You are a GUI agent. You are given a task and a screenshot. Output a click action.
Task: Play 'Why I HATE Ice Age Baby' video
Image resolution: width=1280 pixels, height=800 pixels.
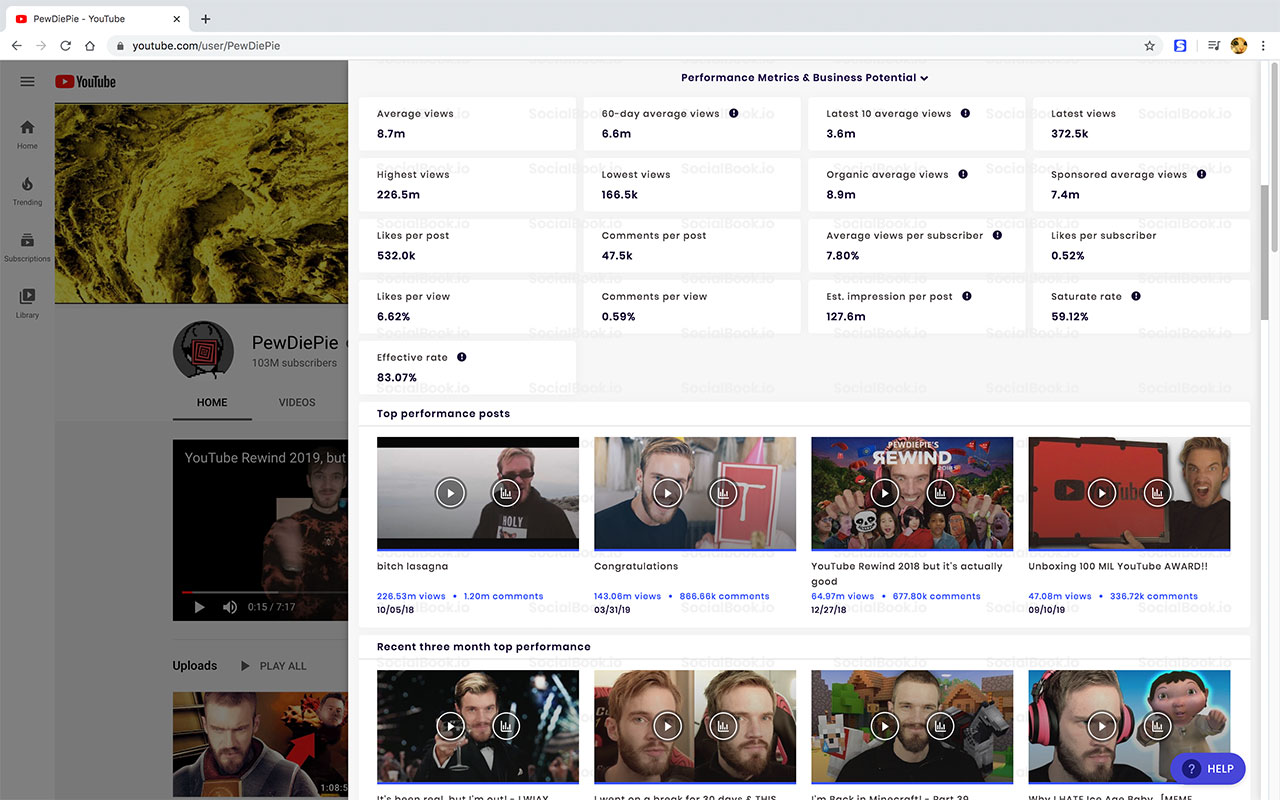click(x=1102, y=726)
